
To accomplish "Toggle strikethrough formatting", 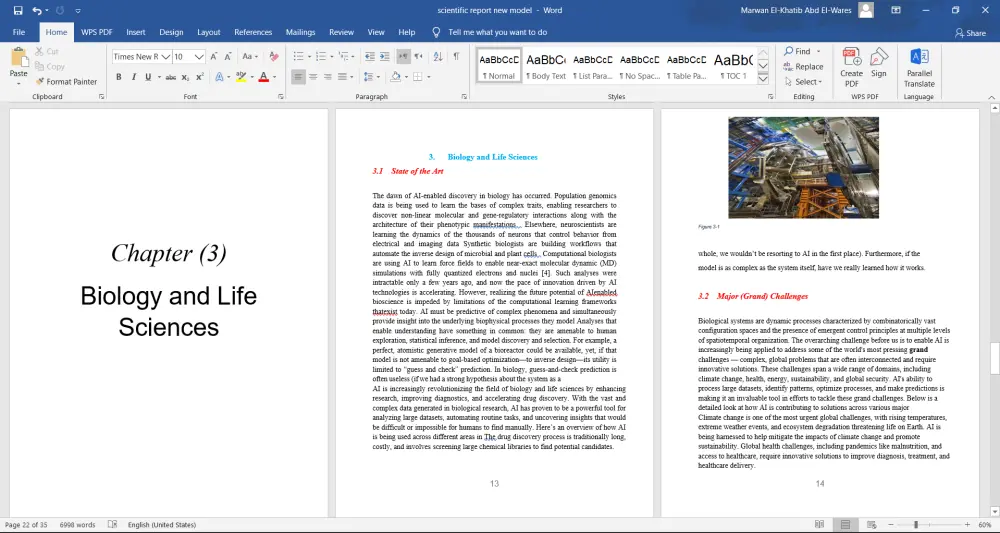I will [170, 77].
